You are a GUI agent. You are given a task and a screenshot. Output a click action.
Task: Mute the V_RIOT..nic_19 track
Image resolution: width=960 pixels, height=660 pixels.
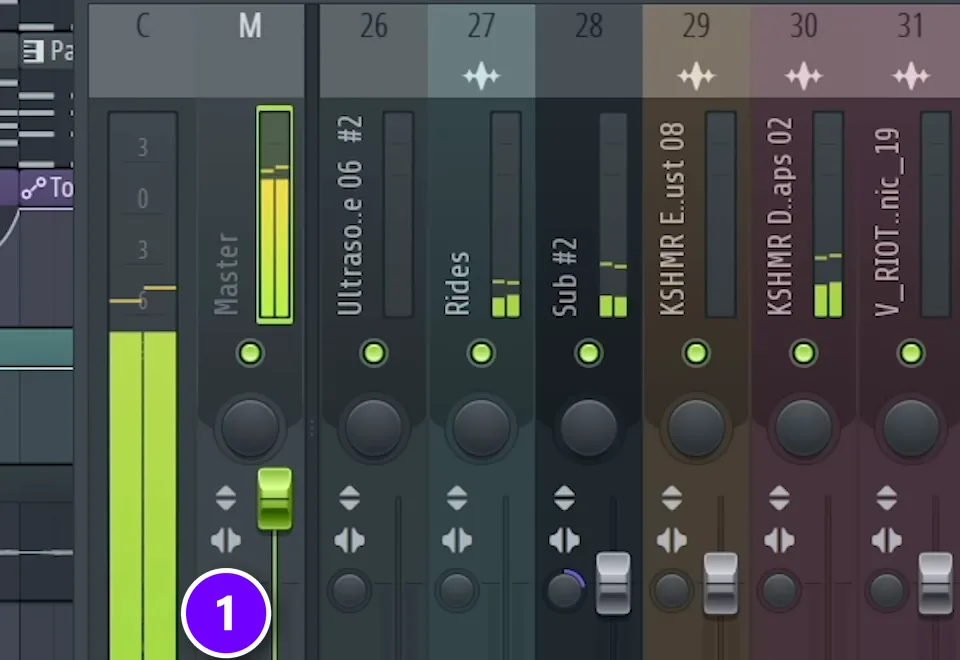pyautogui.click(x=911, y=353)
